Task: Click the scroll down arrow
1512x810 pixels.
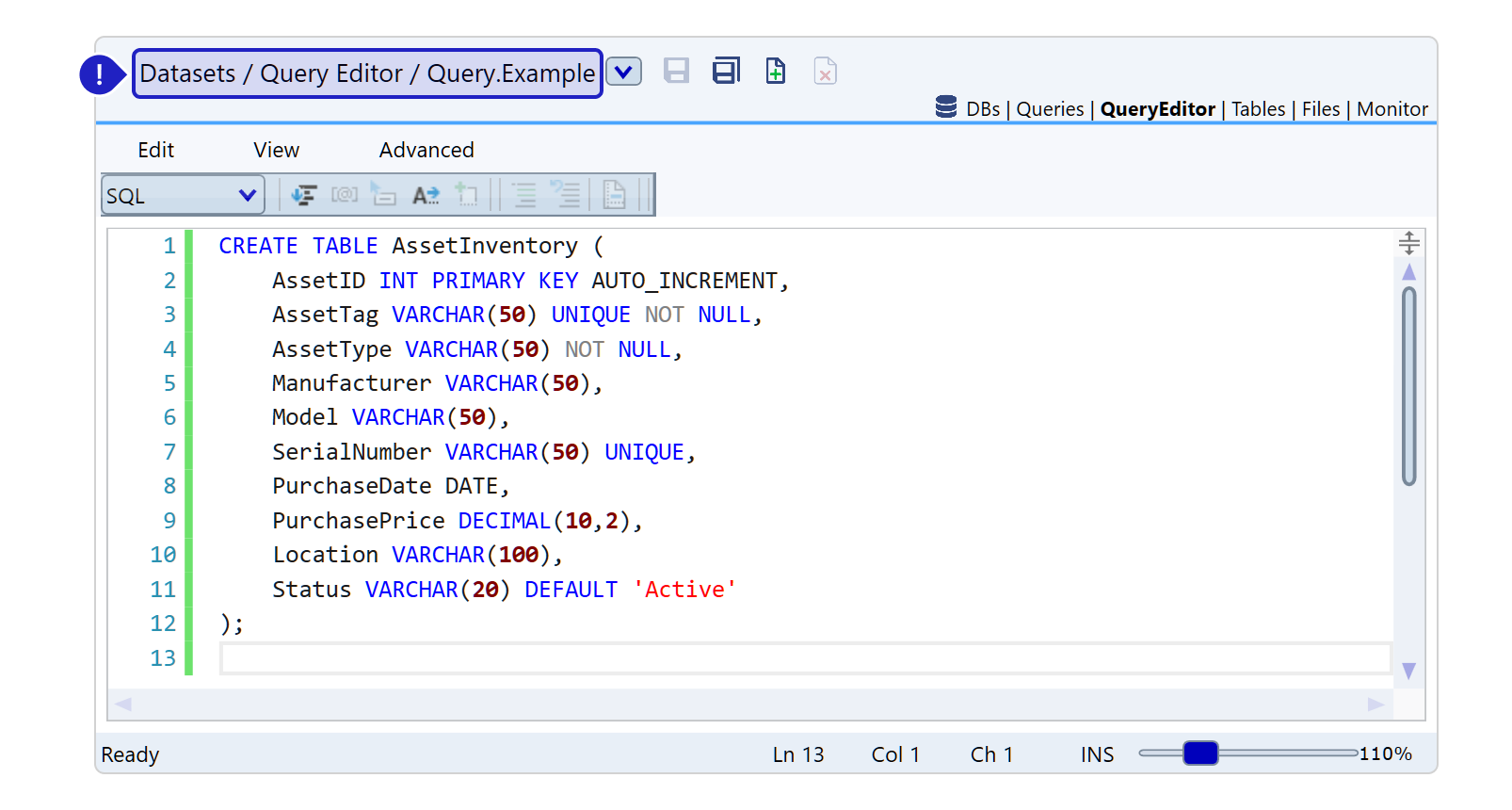Action: coord(1409,671)
